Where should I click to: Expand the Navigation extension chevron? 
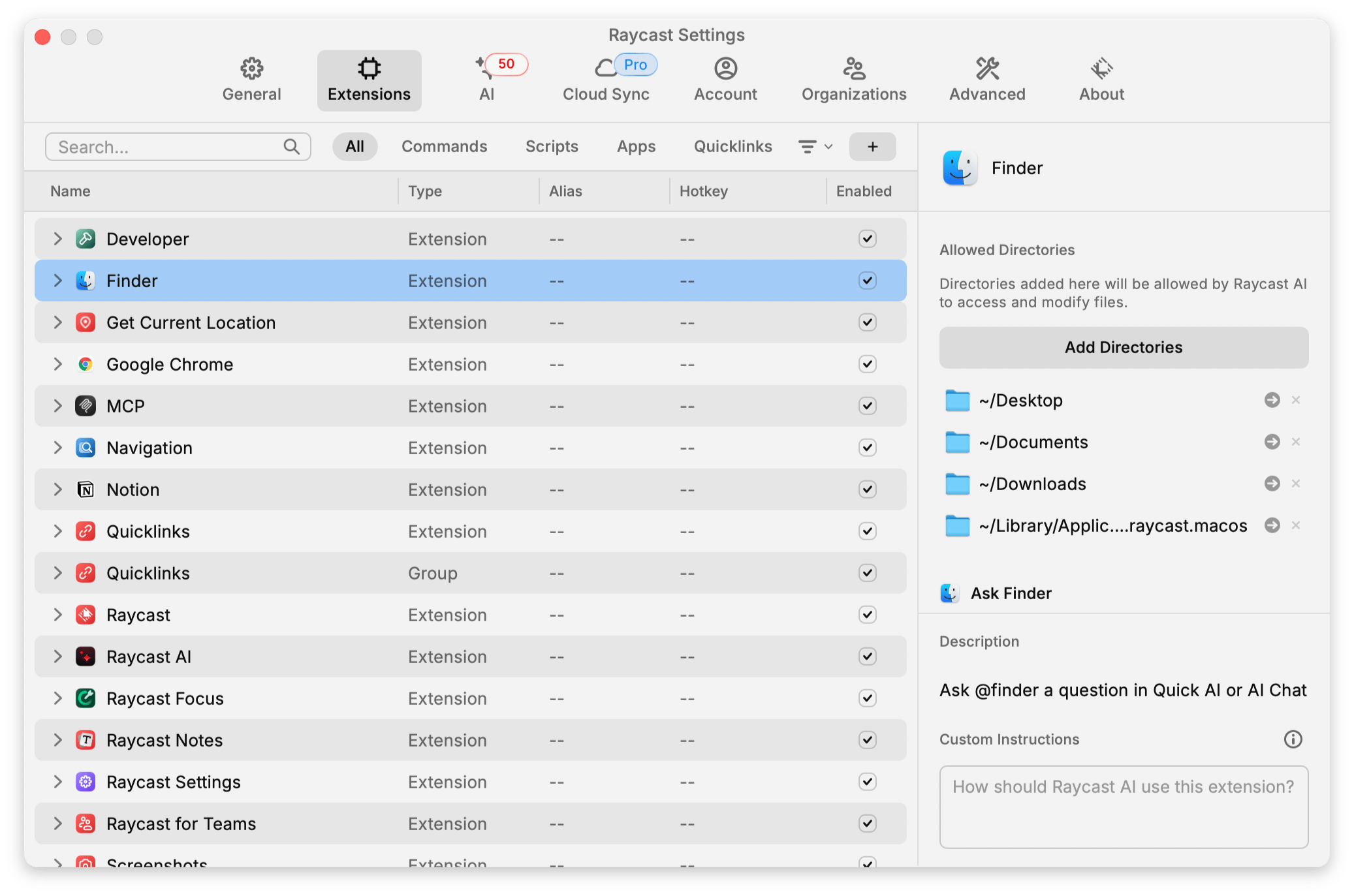[58, 448]
